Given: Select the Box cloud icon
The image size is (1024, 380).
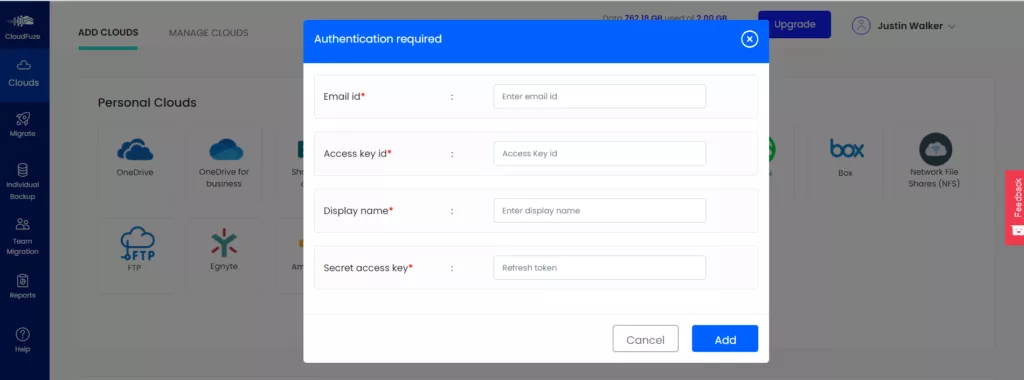Looking at the screenshot, I should pos(846,149).
